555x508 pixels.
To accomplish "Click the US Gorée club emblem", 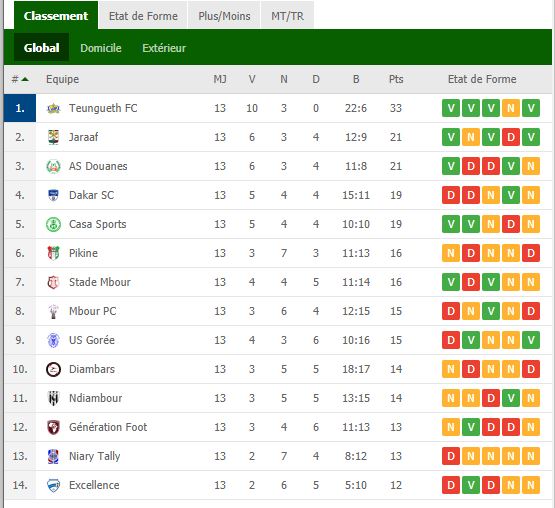I will (x=53, y=340).
